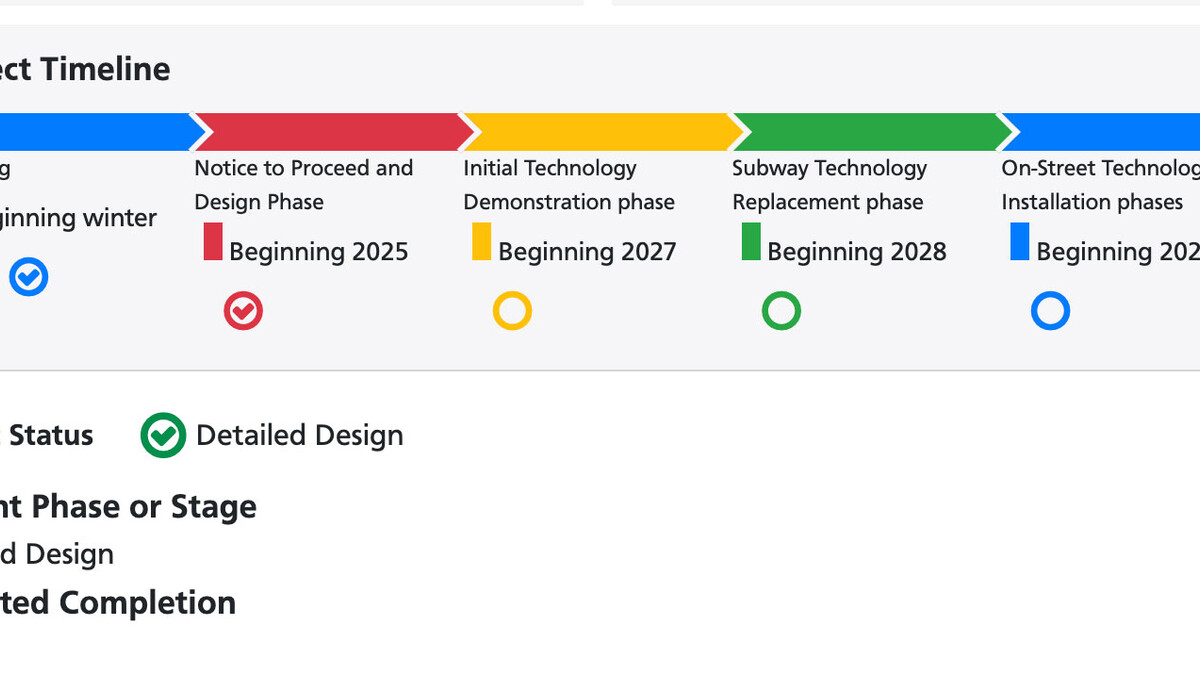Click On-Street Technology Installation phases label
1200x675 pixels.
(1100, 185)
